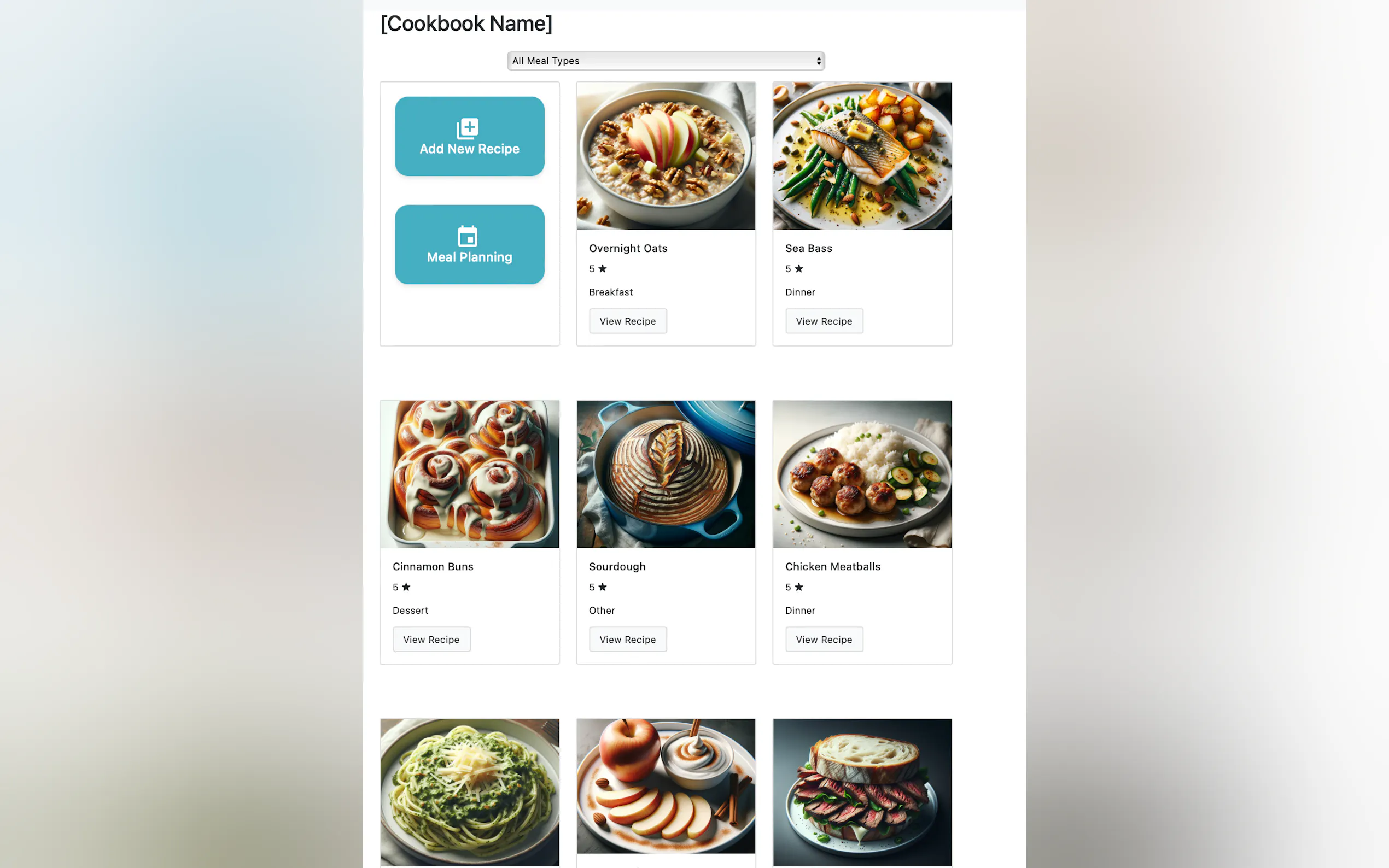The image size is (1389, 868).
Task: Click the star icon under Cinnamon Buns
Action: pos(406,587)
